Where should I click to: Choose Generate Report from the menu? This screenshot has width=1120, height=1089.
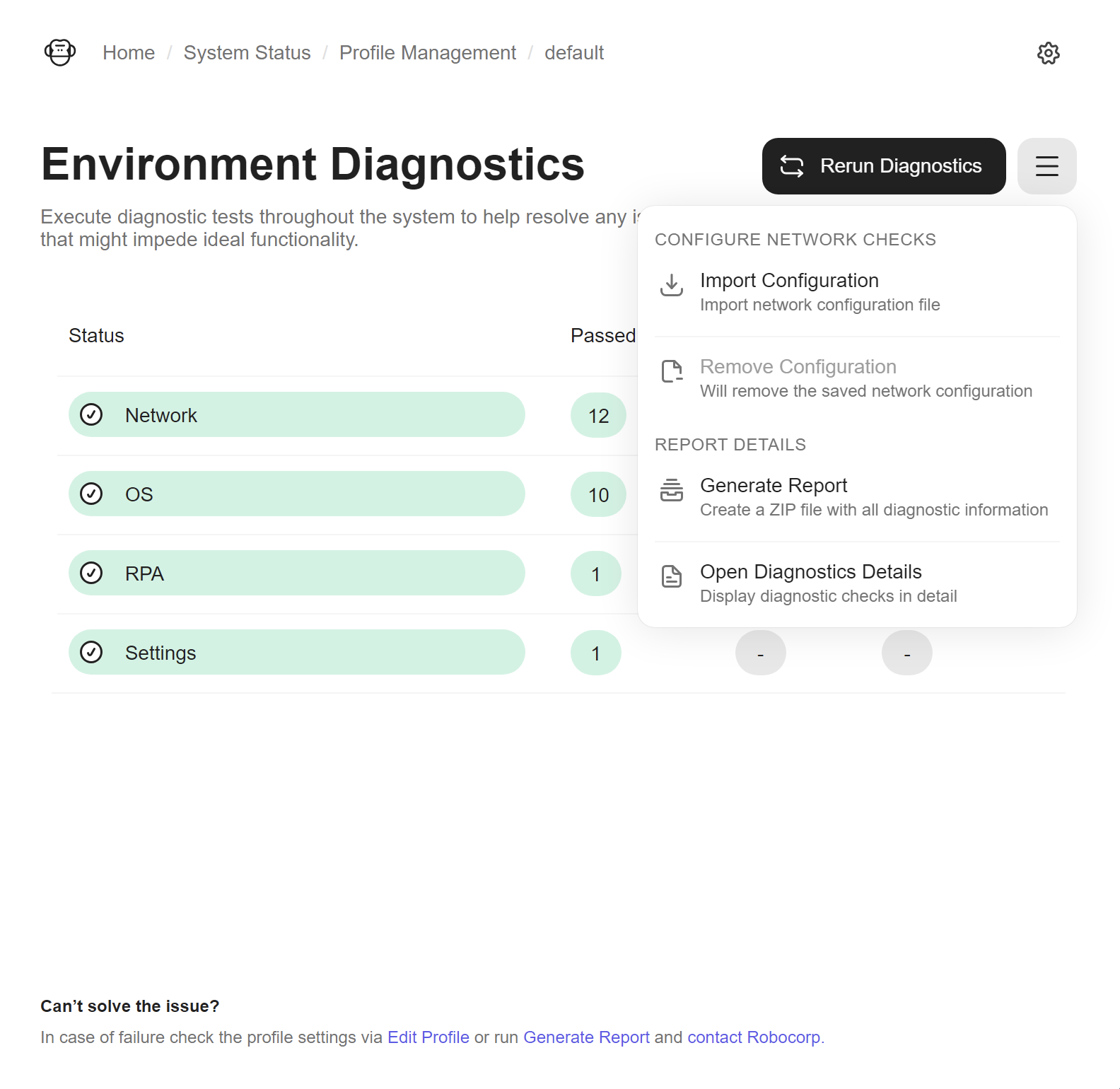click(x=857, y=497)
